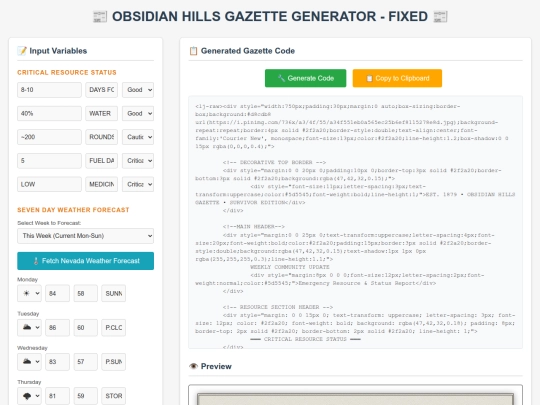Screen dimensions: 540x405
Task: Open status dropdown for the MEDICINE row
Action: [x=138, y=184]
